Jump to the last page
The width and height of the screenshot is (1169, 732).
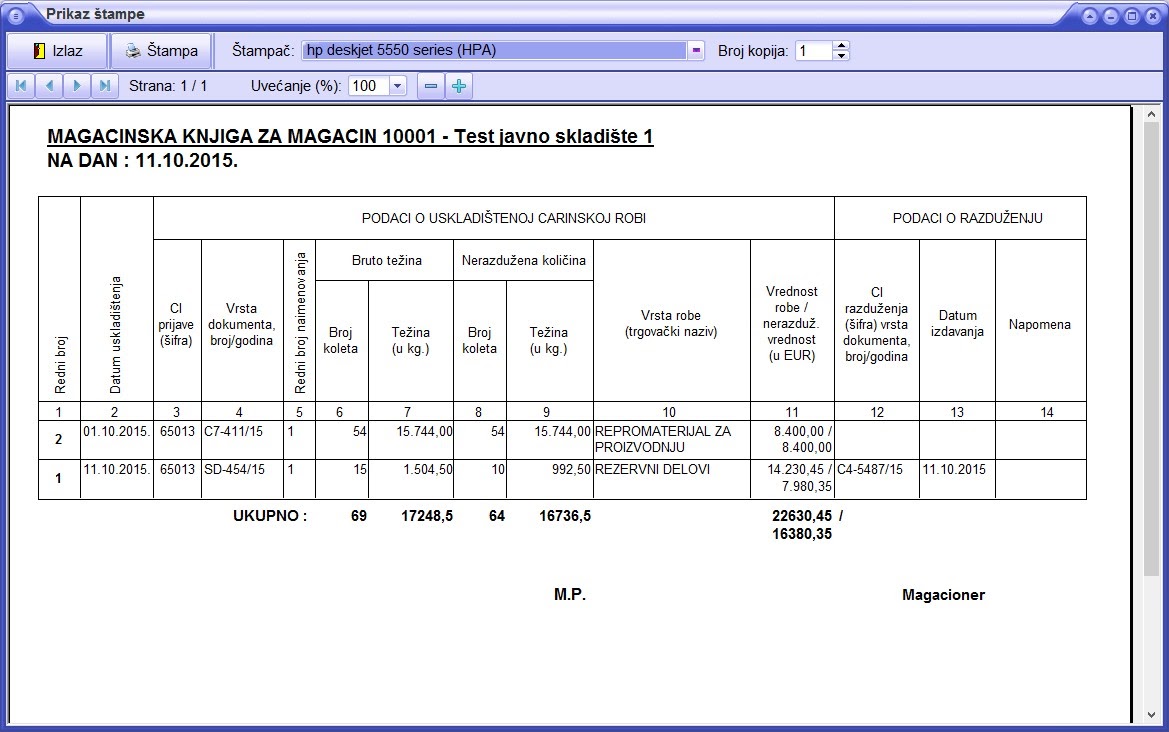click(105, 86)
